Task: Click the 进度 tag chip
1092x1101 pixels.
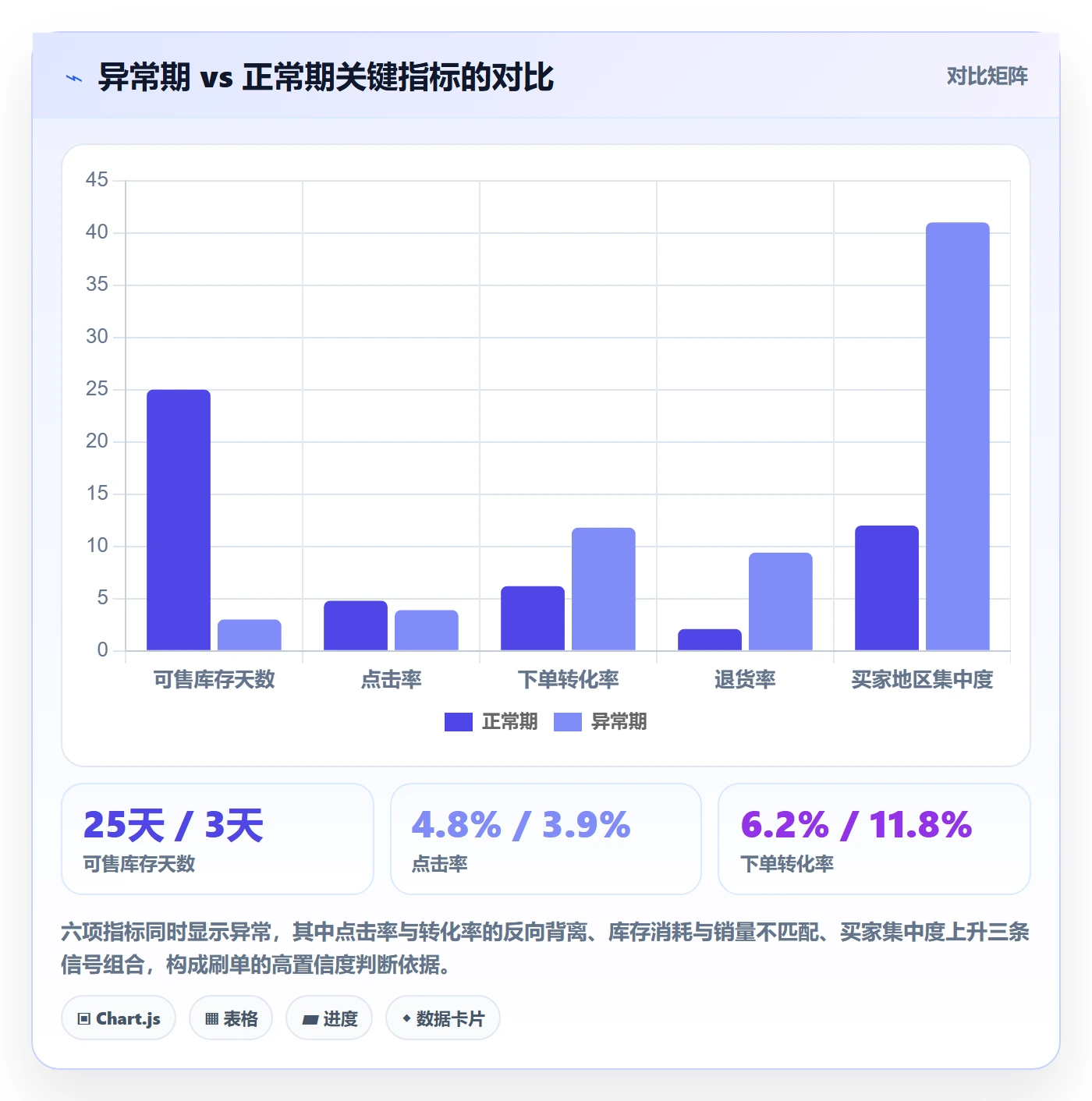Action: (x=329, y=1018)
